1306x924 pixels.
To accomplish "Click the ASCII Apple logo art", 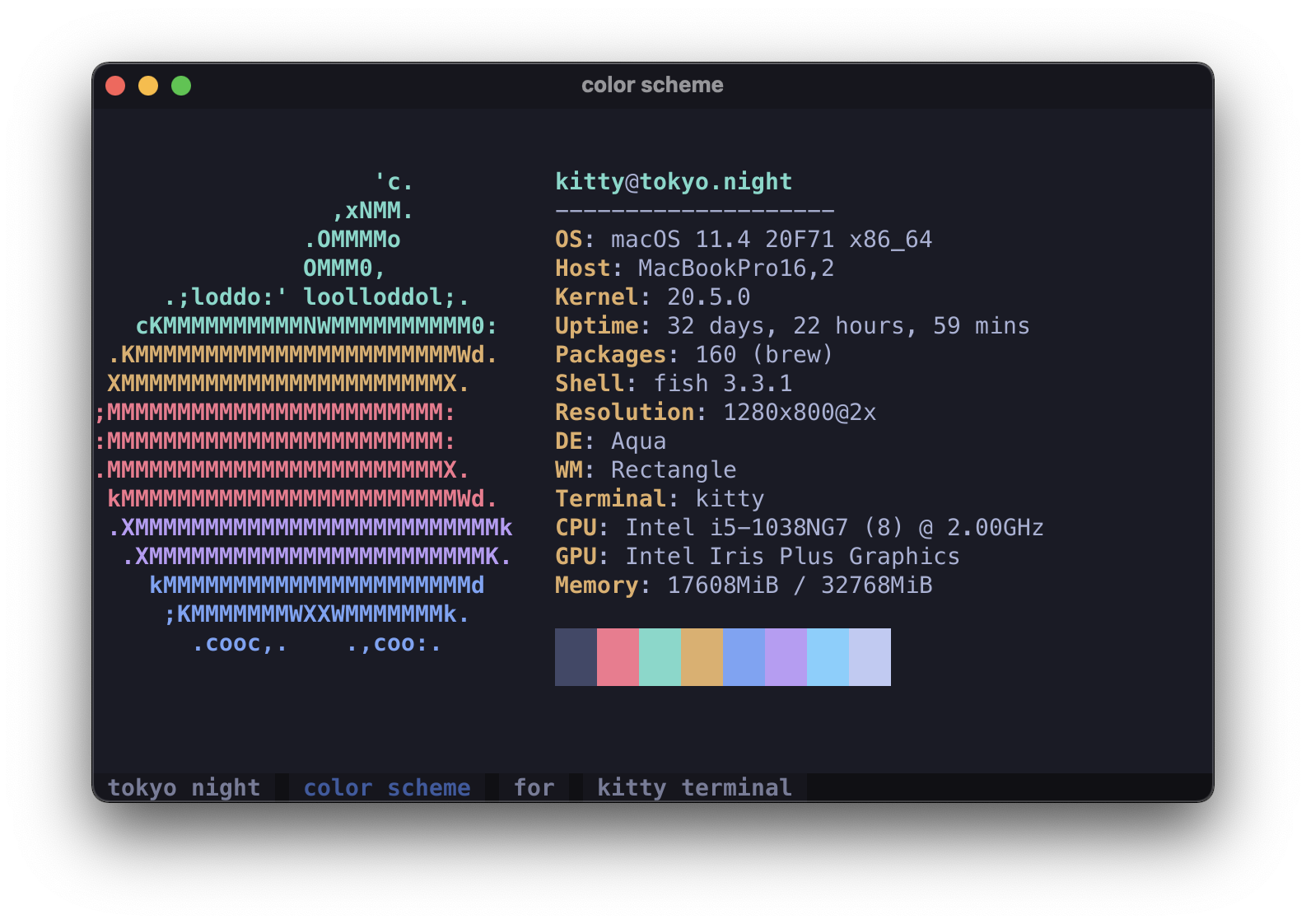I will [x=304, y=412].
